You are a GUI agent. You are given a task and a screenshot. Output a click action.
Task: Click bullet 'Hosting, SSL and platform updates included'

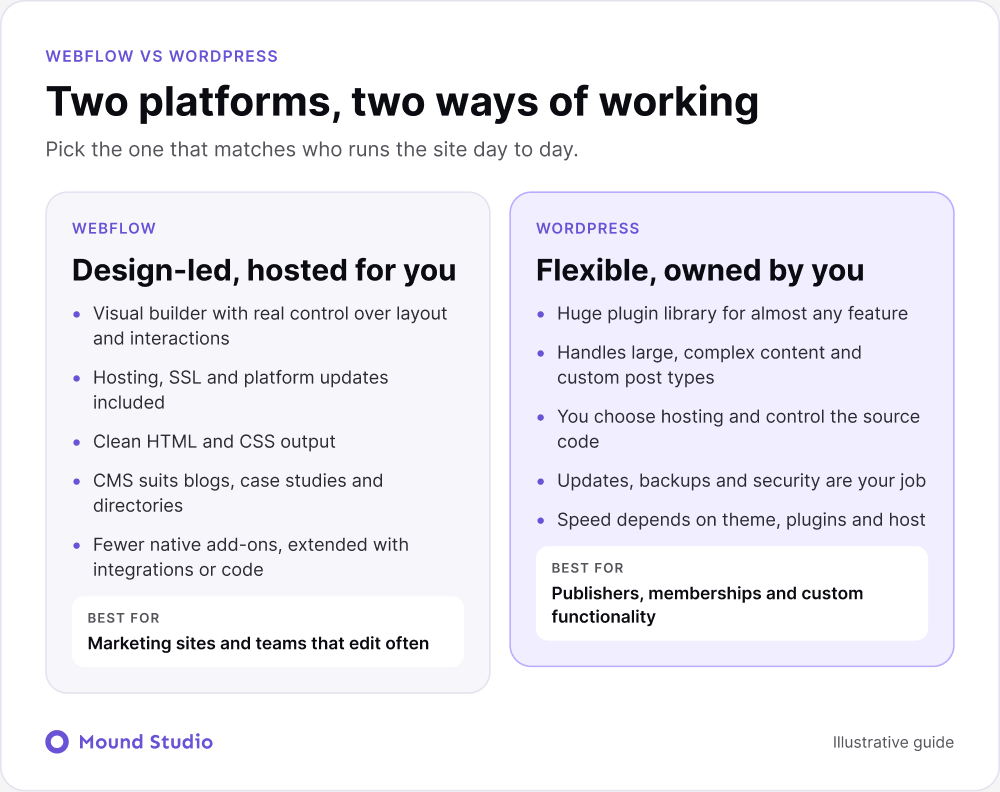(x=240, y=390)
